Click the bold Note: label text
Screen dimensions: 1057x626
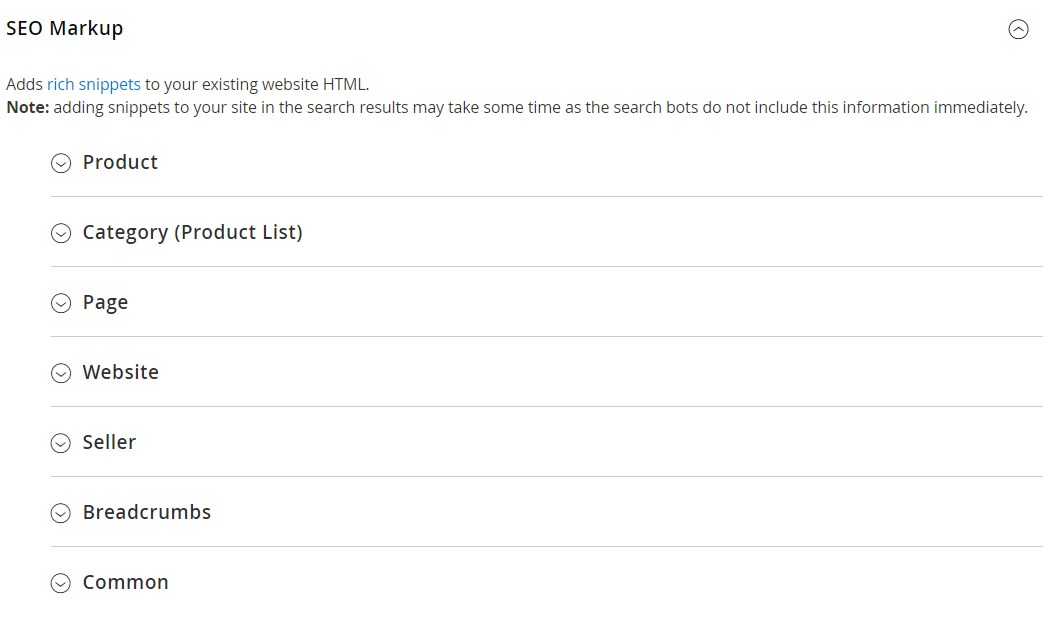pos(27,107)
